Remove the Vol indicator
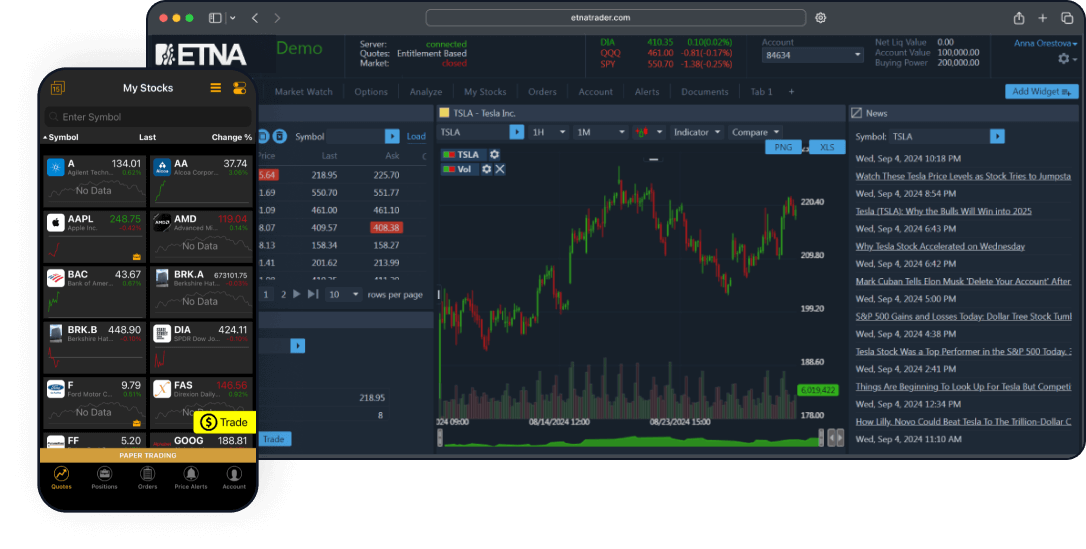 [500, 169]
